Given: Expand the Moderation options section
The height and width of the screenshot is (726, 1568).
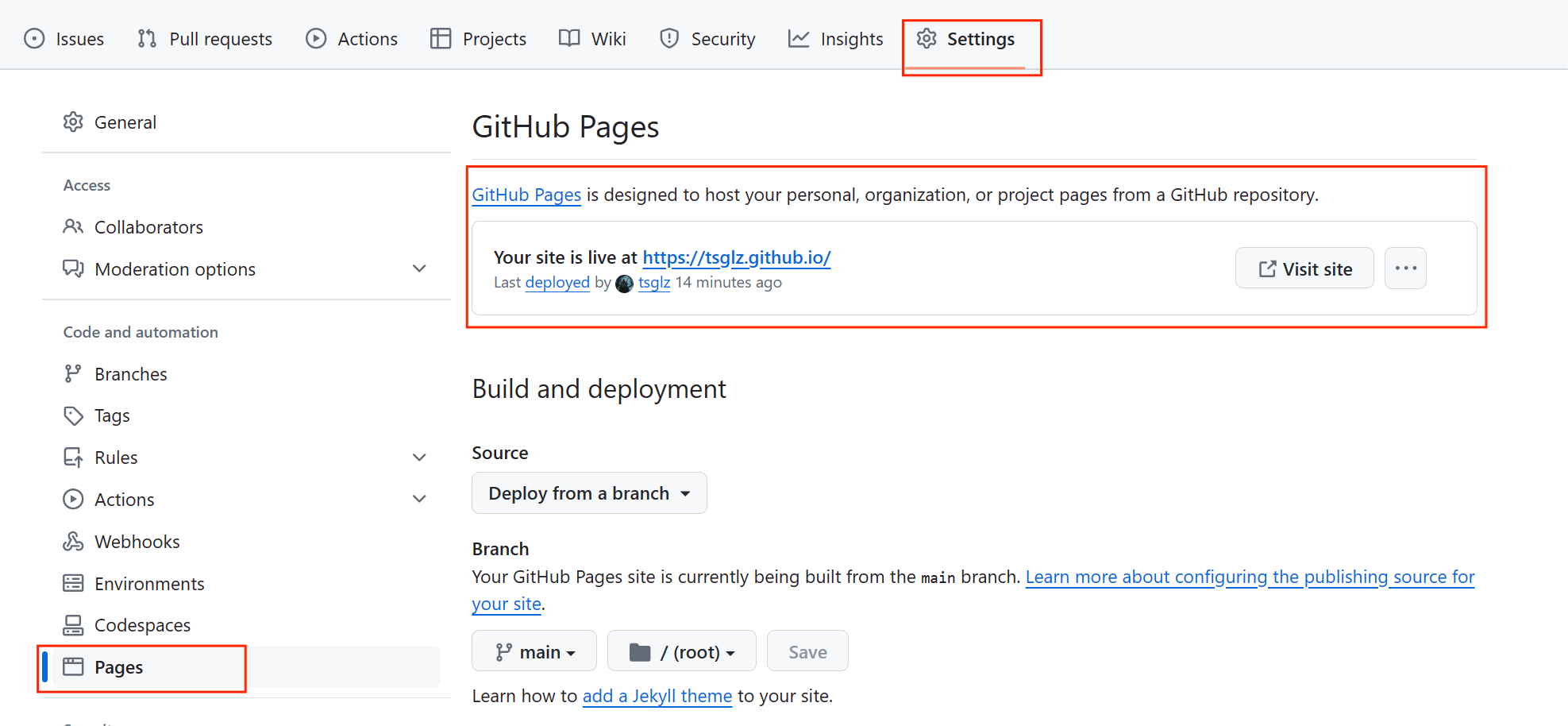Looking at the screenshot, I should pos(419,269).
